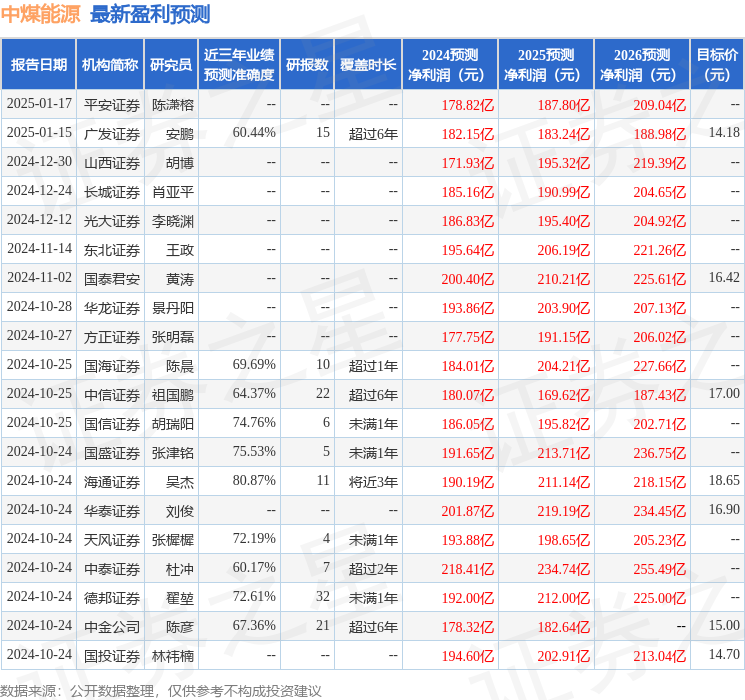Select the 华泰证券 institution cell
Screen dimensions: 745x700
(x=112, y=511)
